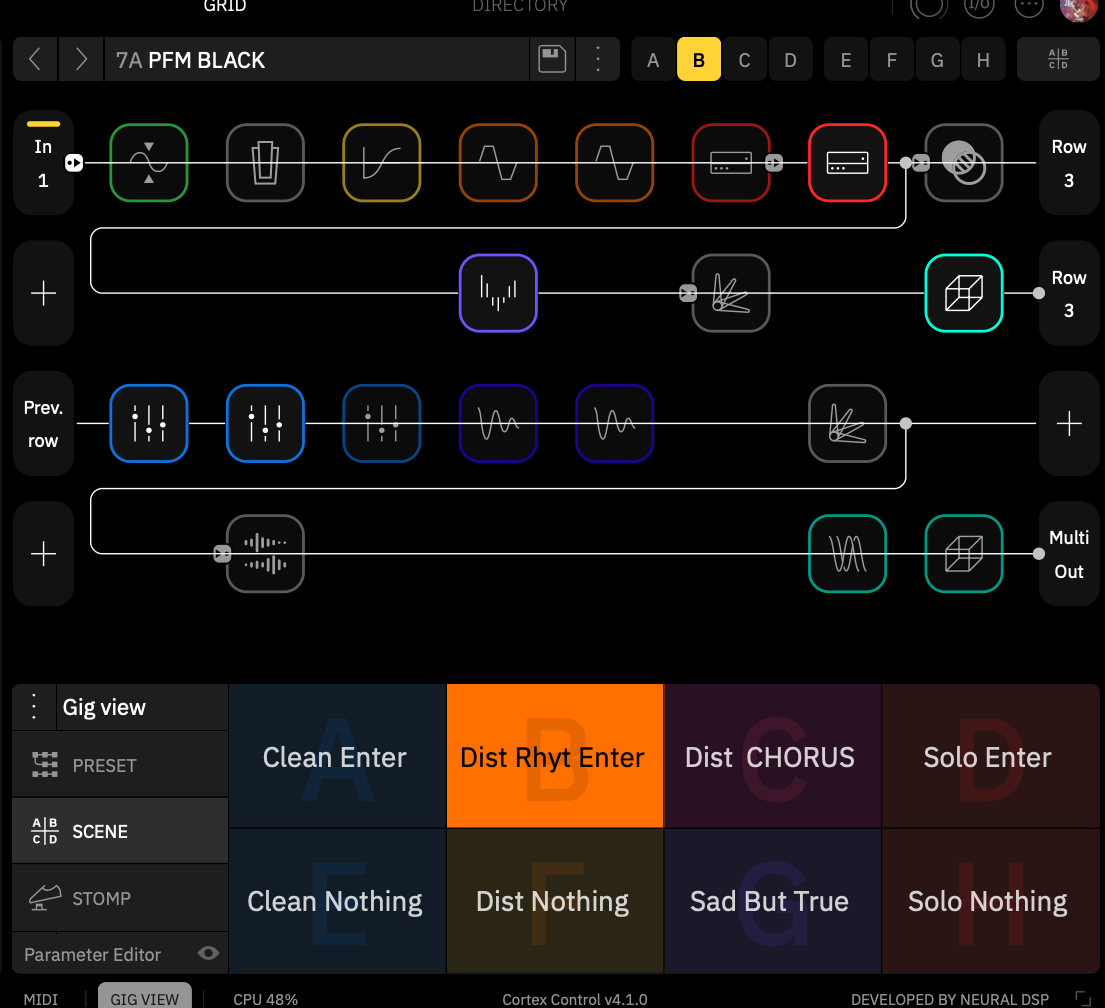Screen dimensions: 1105x1008
Task: Switch to scene A in the top bar
Action: pos(653,60)
